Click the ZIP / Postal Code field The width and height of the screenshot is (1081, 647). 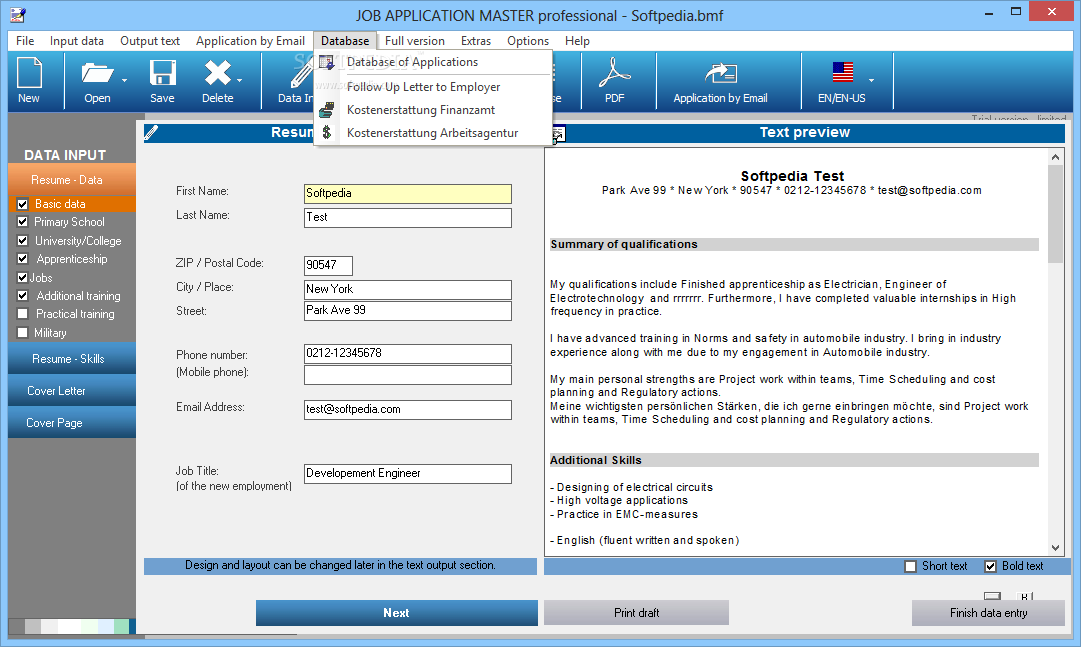click(328, 265)
